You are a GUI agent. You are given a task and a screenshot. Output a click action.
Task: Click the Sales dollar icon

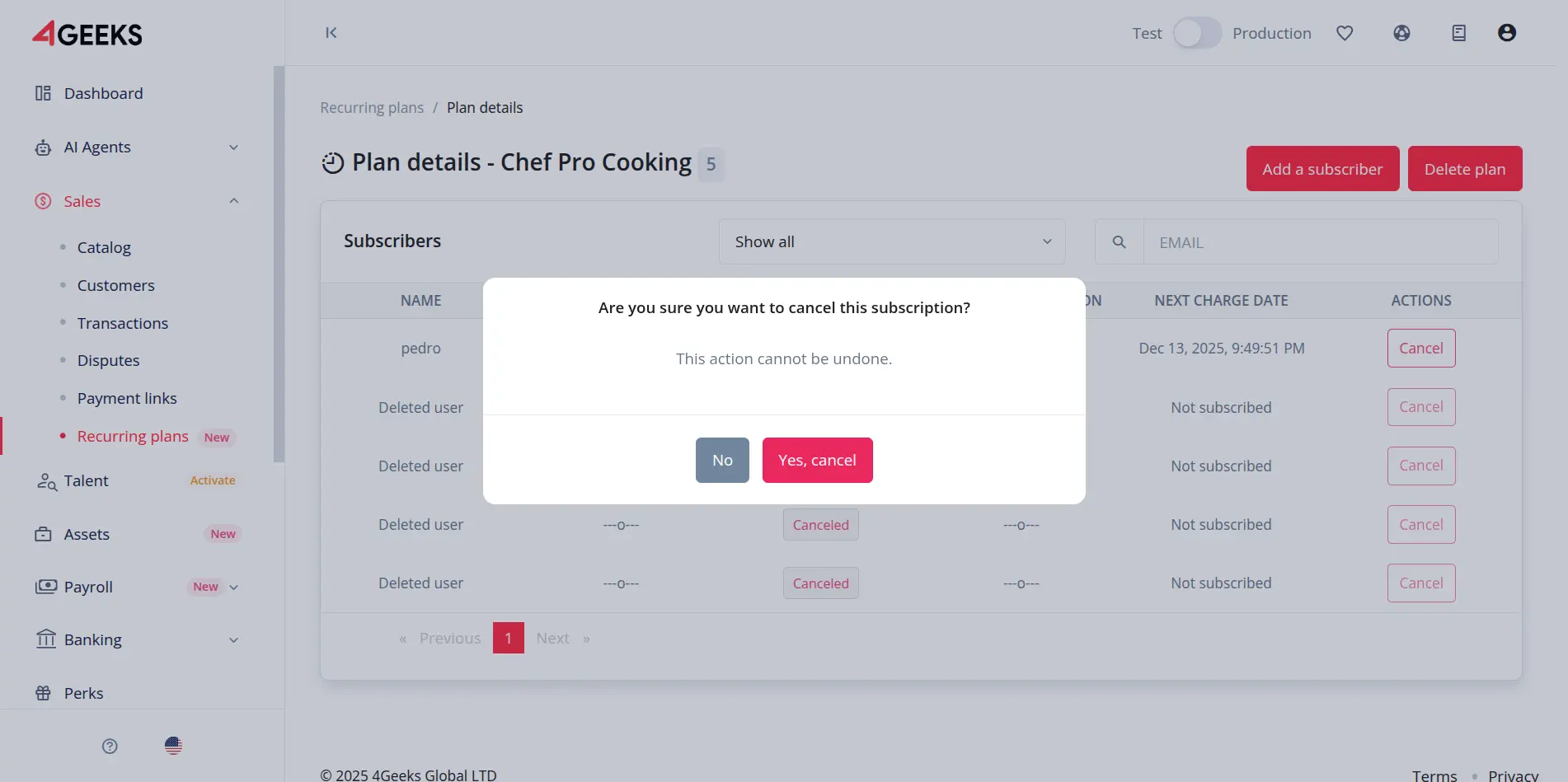tap(43, 201)
